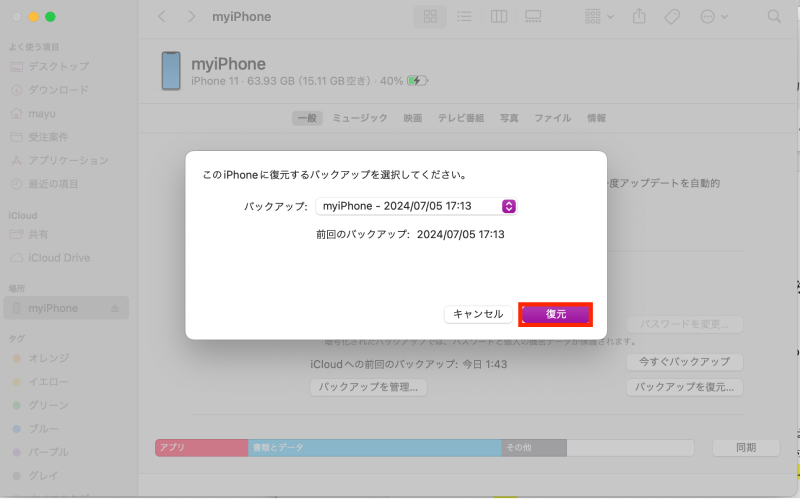Select the 写真 tab

coord(509,118)
